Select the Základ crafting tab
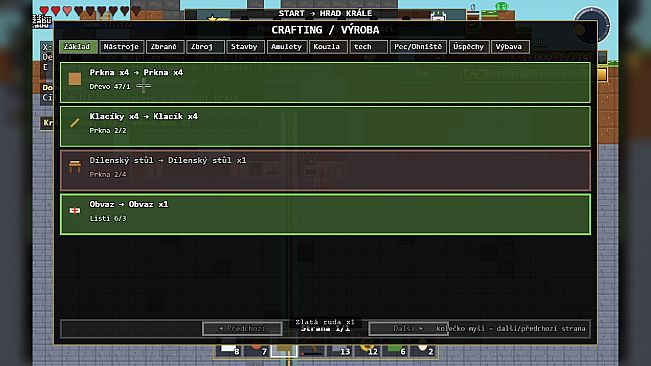 pos(78,47)
